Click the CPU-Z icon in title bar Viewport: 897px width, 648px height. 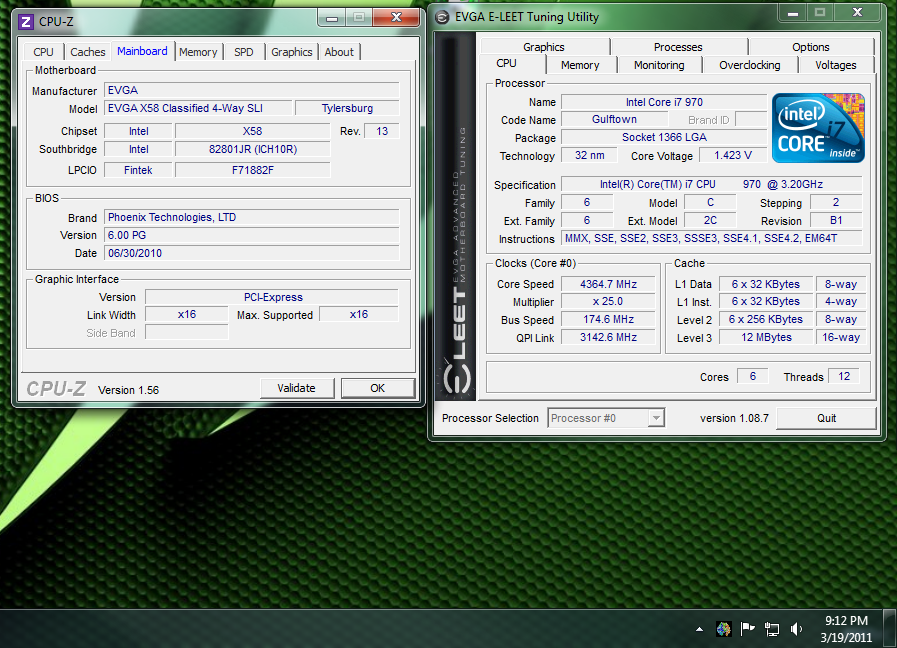tap(26, 20)
